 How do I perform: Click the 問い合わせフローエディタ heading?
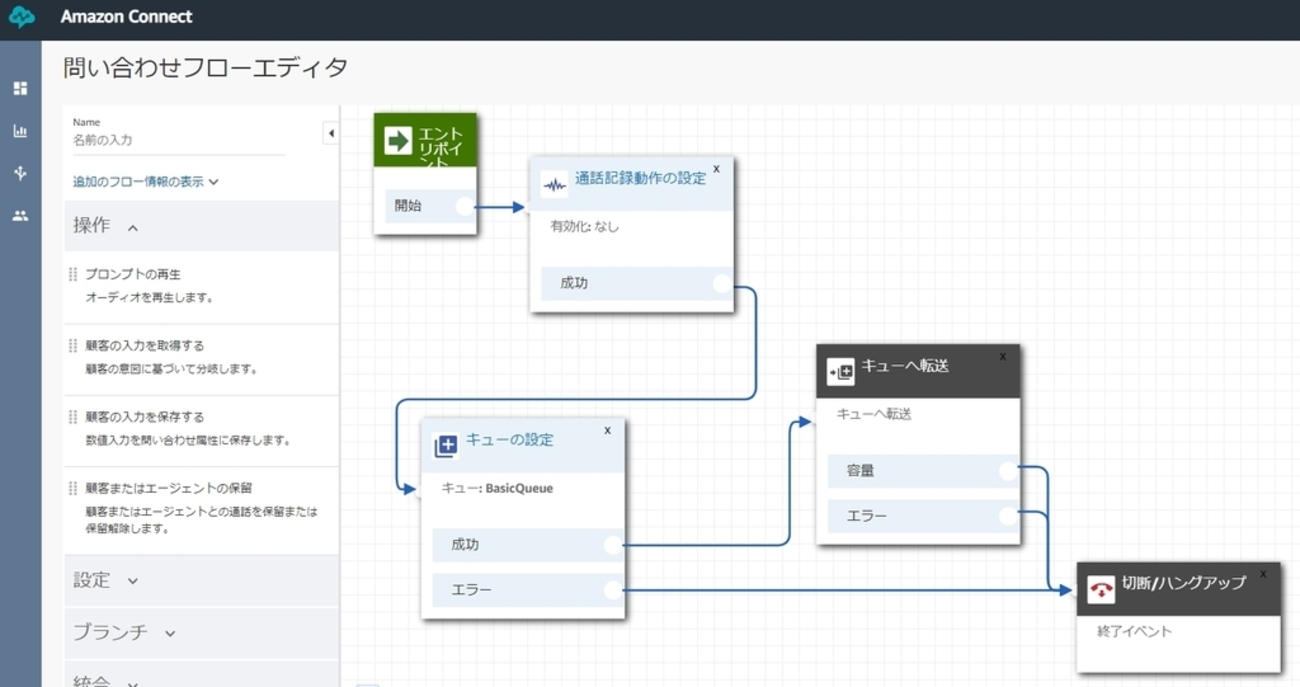pos(206,68)
